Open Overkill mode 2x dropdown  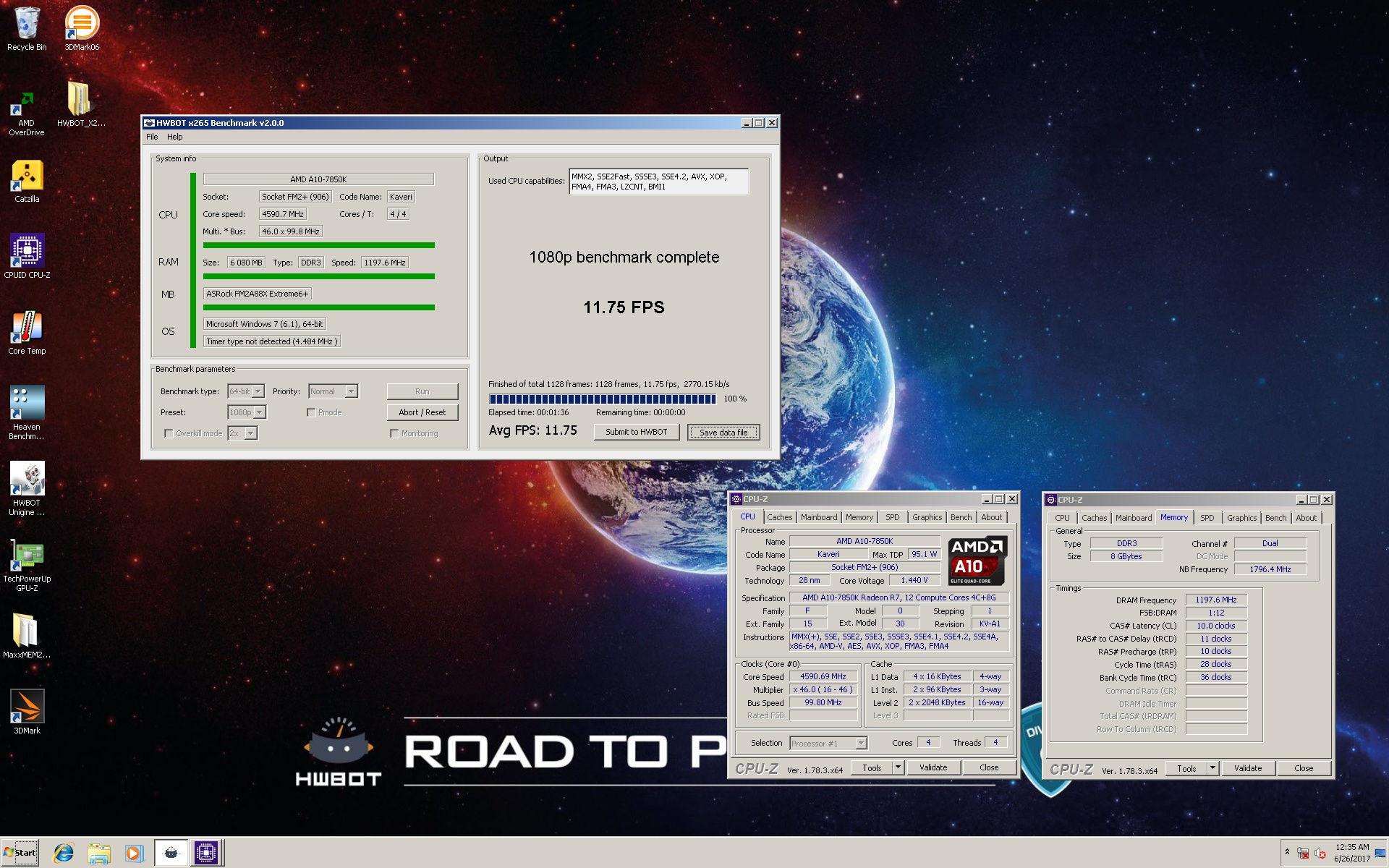point(242,433)
